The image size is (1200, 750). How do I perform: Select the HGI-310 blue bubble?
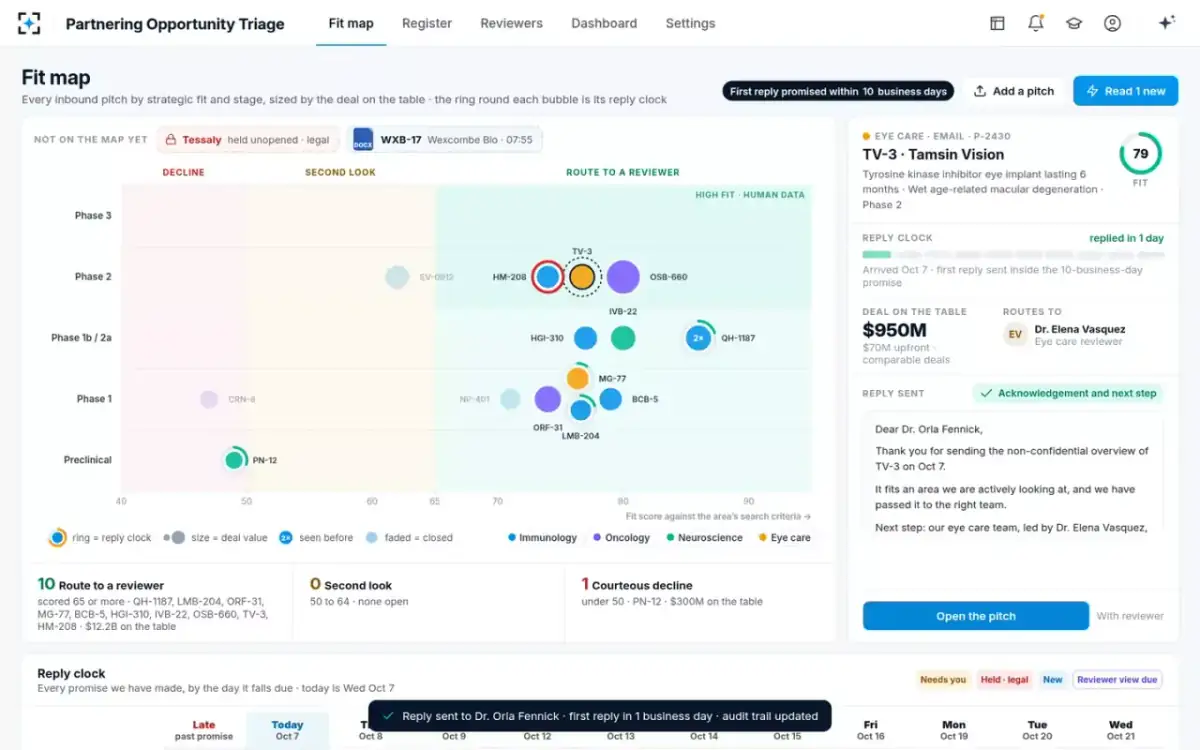click(x=585, y=338)
